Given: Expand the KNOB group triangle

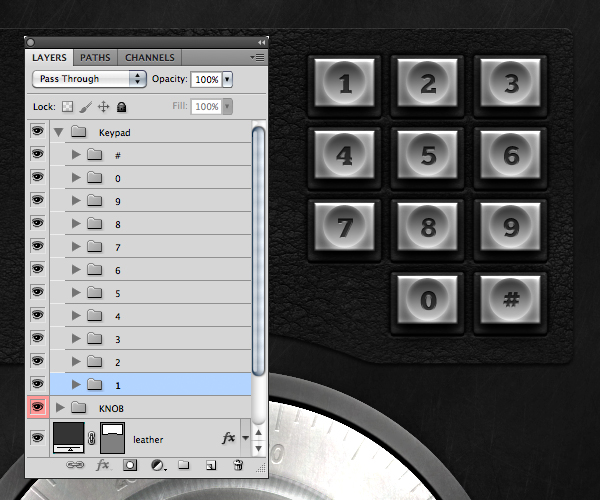Looking at the screenshot, I should point(60,407).
